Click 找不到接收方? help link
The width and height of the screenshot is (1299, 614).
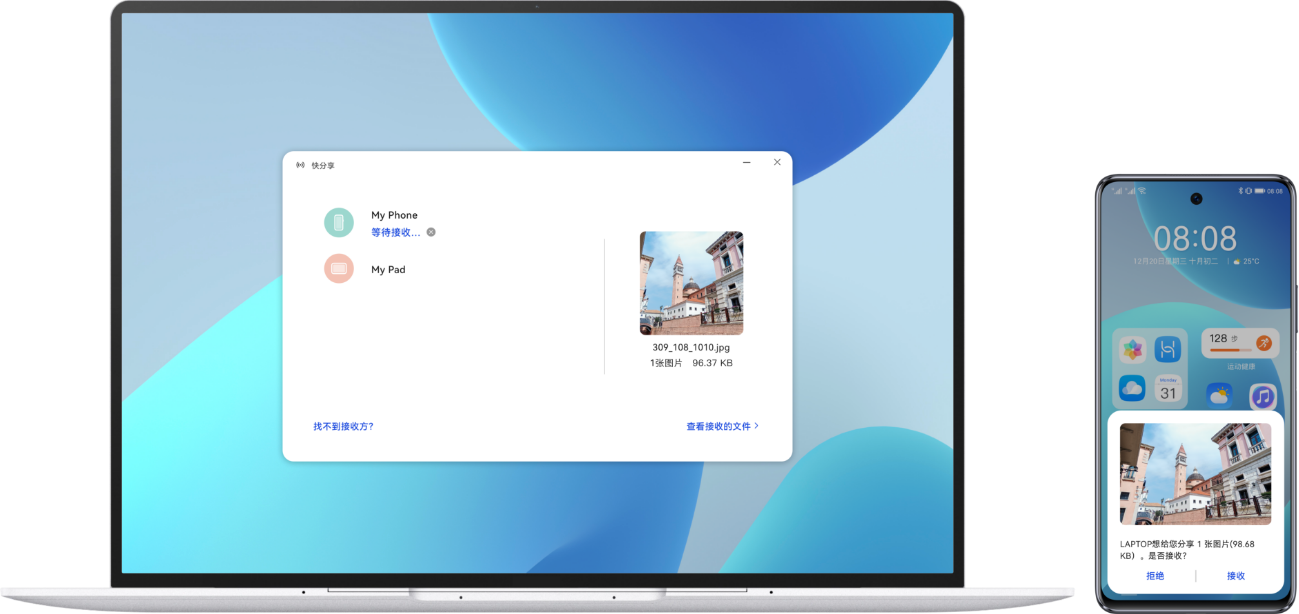[343, 426]
